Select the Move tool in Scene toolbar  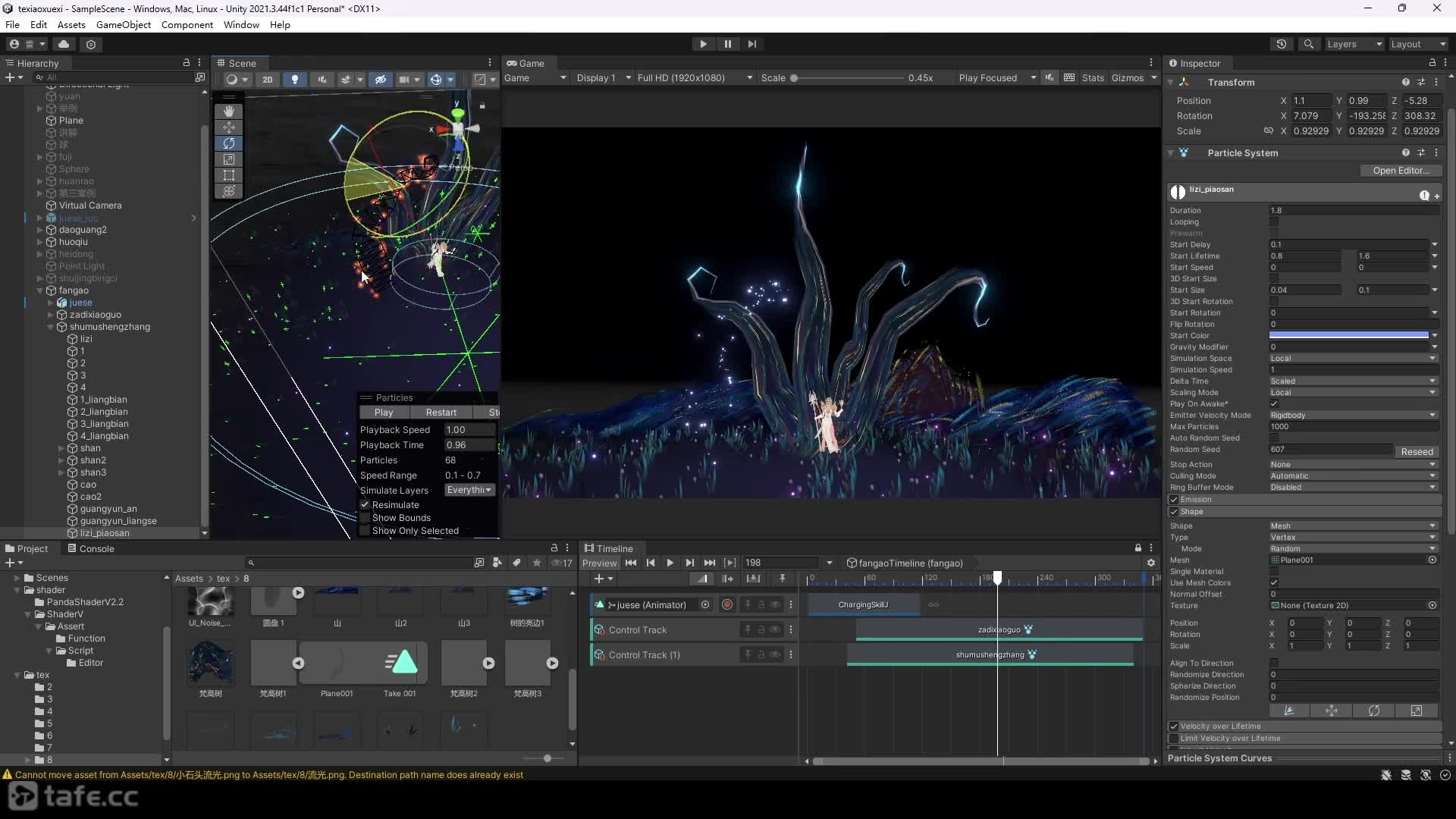click(229, 127)
